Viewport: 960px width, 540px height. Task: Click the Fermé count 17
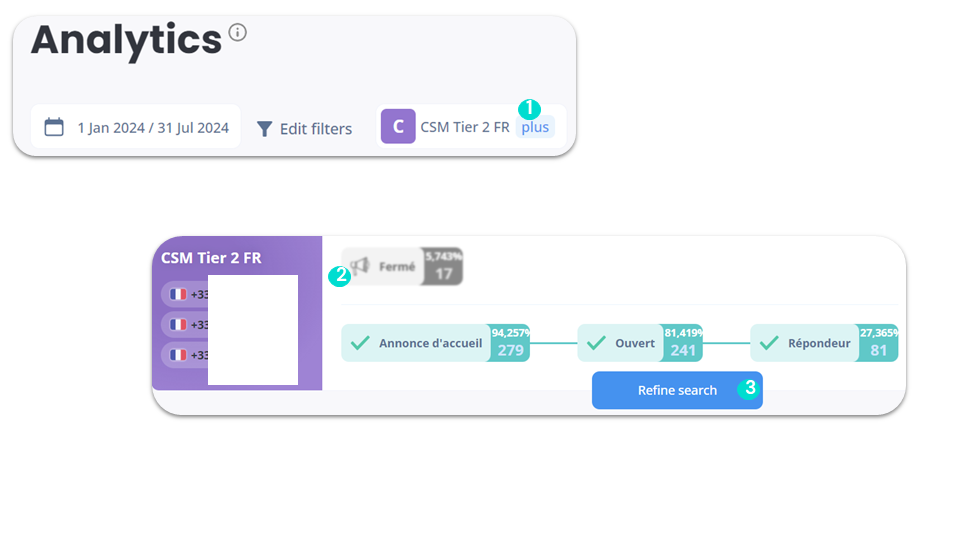click(x=444, y=274)
